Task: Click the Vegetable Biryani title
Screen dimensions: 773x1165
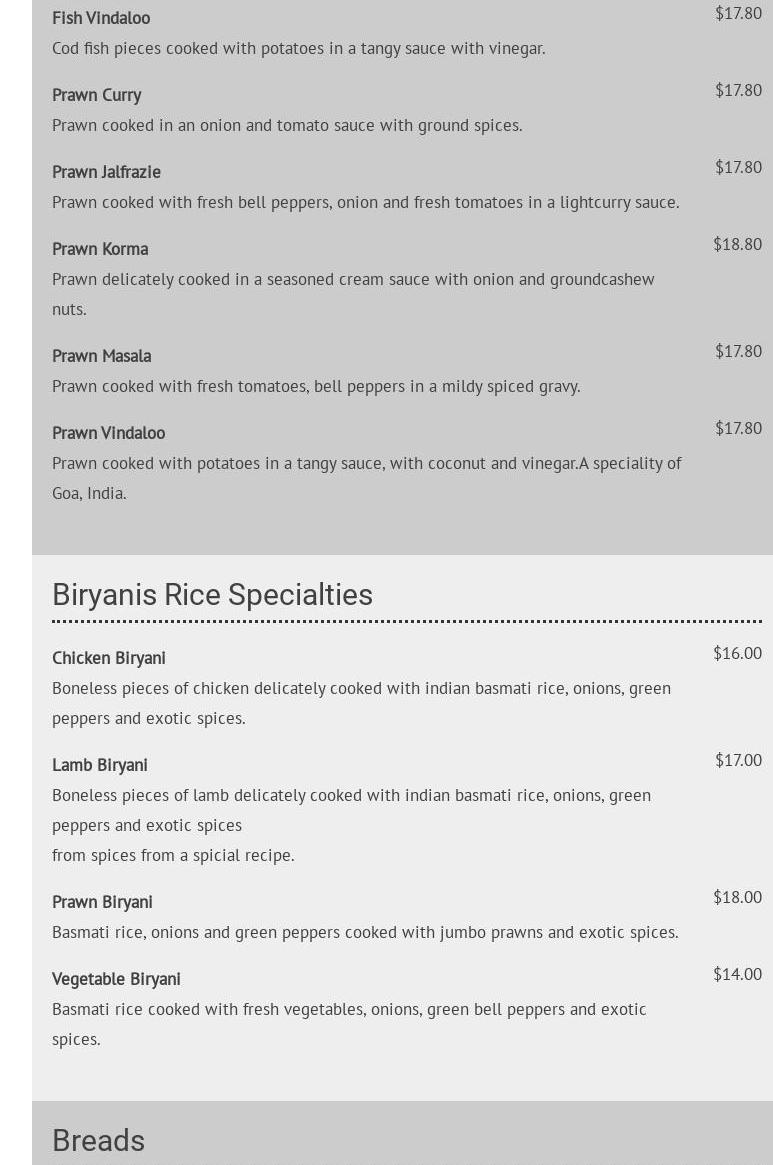Action: 116,979
